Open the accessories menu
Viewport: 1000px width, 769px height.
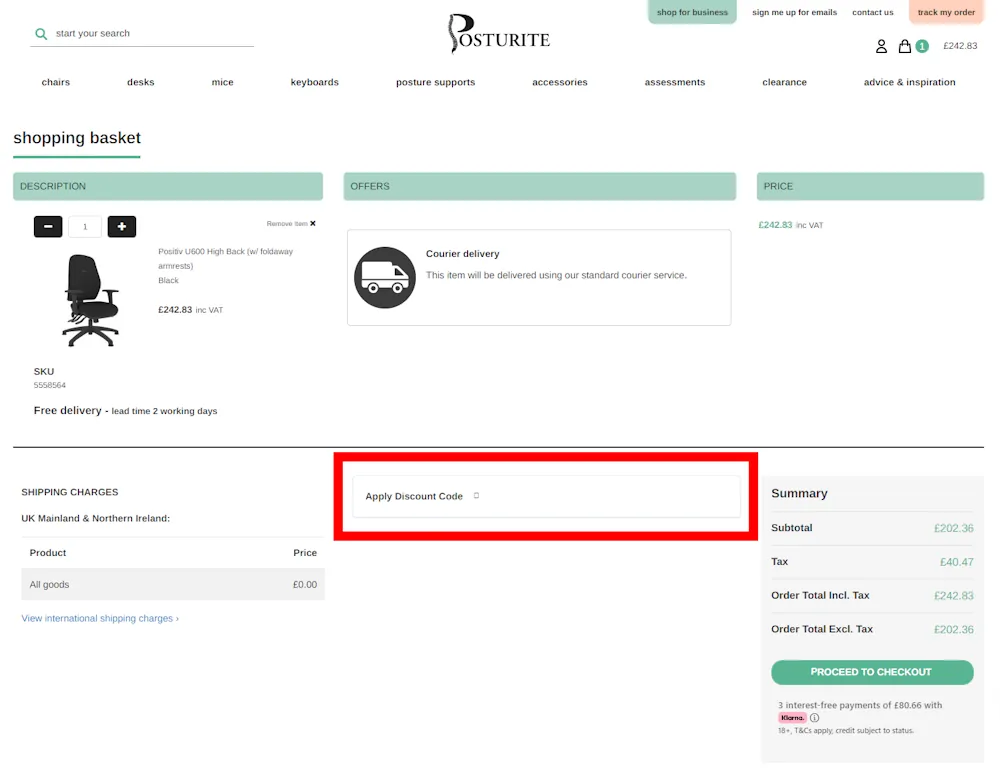560,82
